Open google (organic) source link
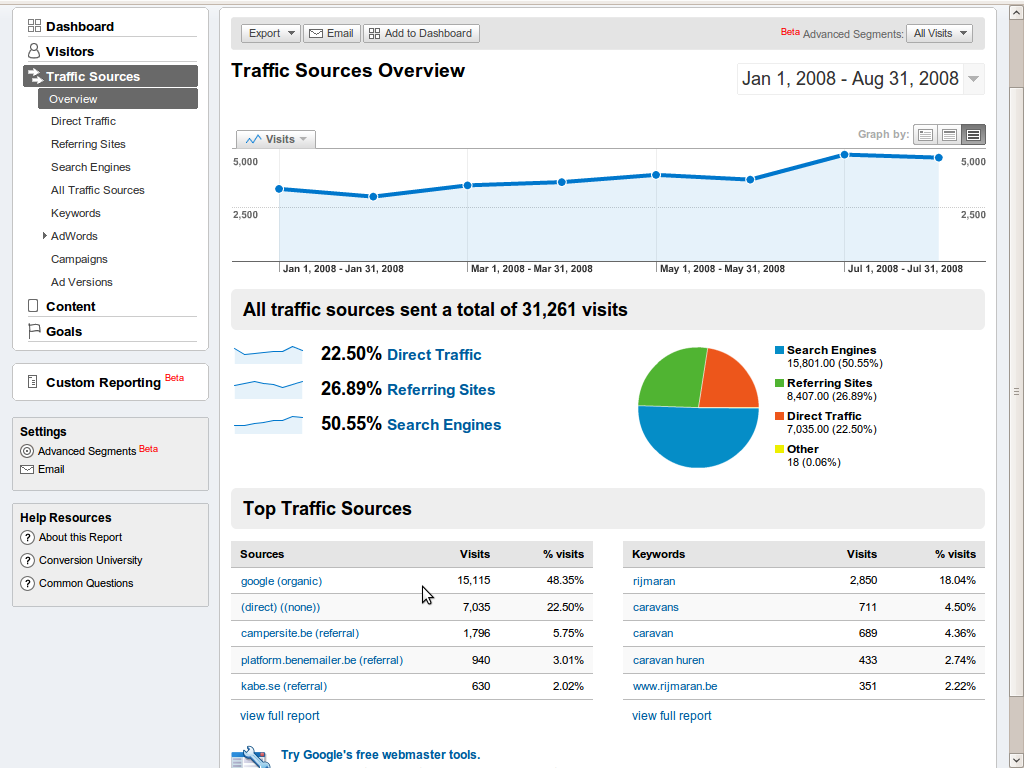The height and width of the screenshot is (768, 1024). pyautogui.click(x=281, y=581)
